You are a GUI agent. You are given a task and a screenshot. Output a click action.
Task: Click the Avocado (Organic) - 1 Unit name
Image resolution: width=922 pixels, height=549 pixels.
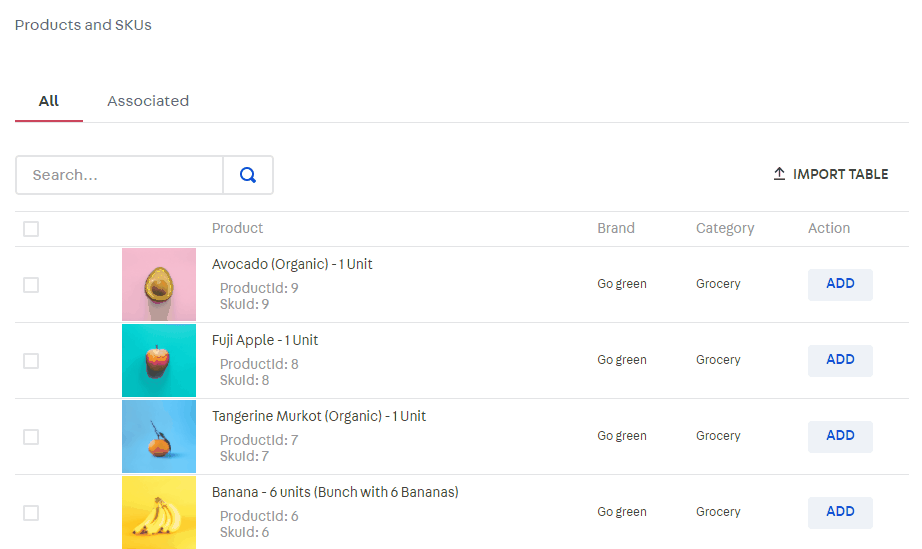(292, 264)
